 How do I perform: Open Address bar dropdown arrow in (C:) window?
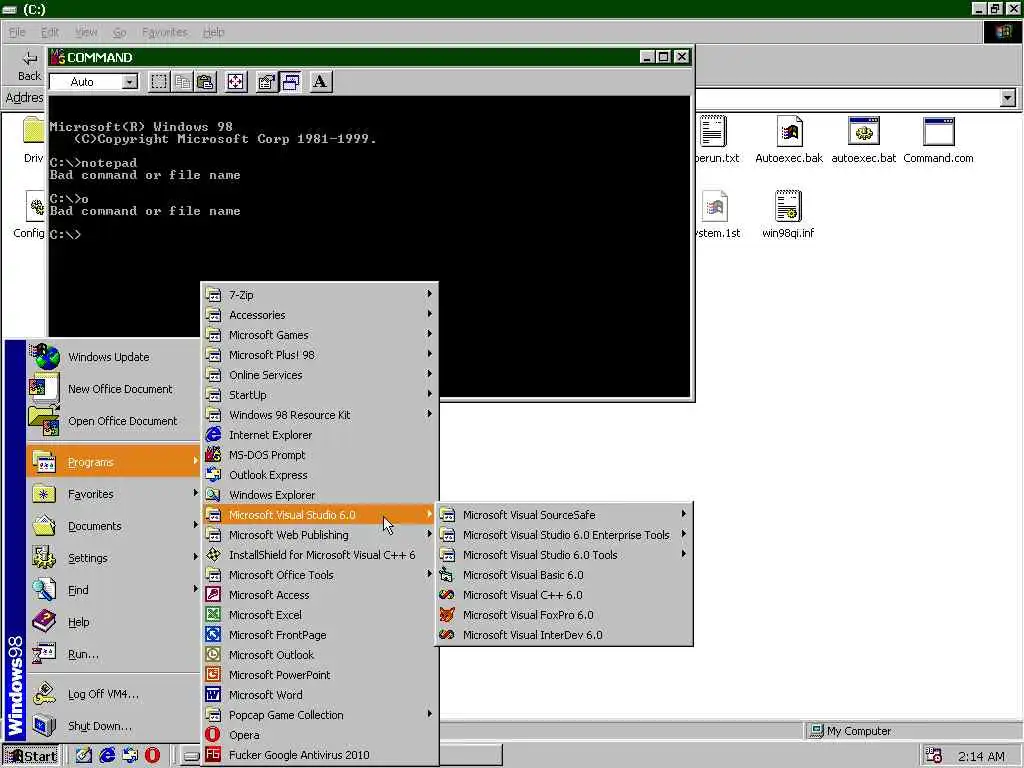pyautogui.click(x=1008, y=98)
